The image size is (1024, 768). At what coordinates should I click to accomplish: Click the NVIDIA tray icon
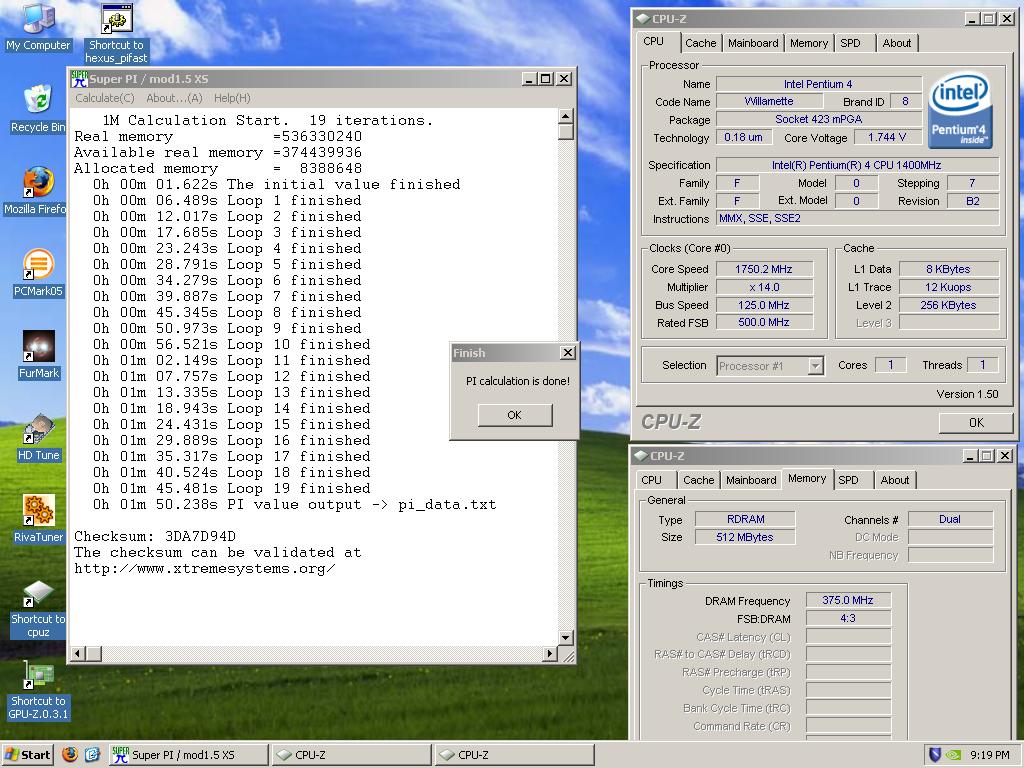(953, 755)
